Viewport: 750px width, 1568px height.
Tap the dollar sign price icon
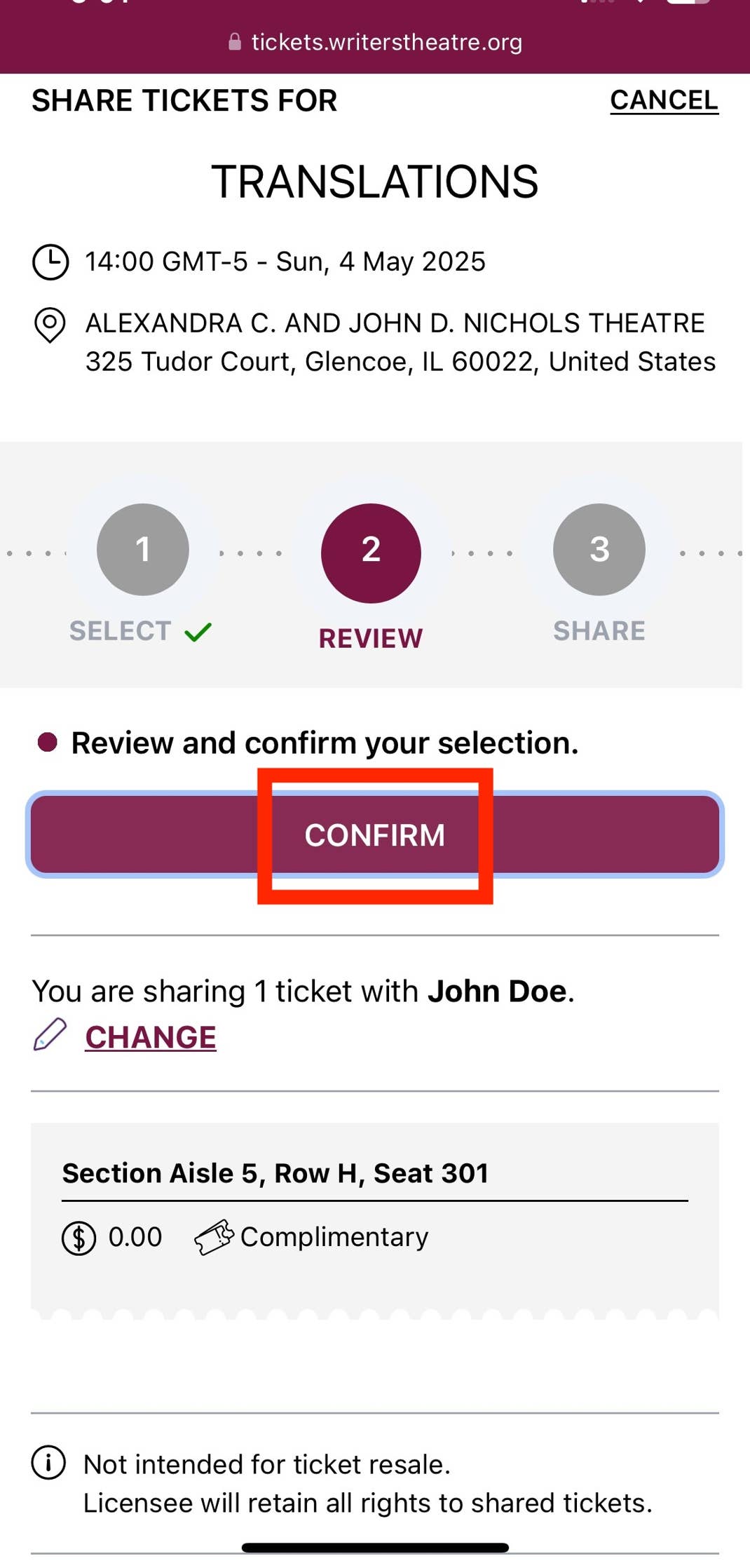click(79, 1238)
